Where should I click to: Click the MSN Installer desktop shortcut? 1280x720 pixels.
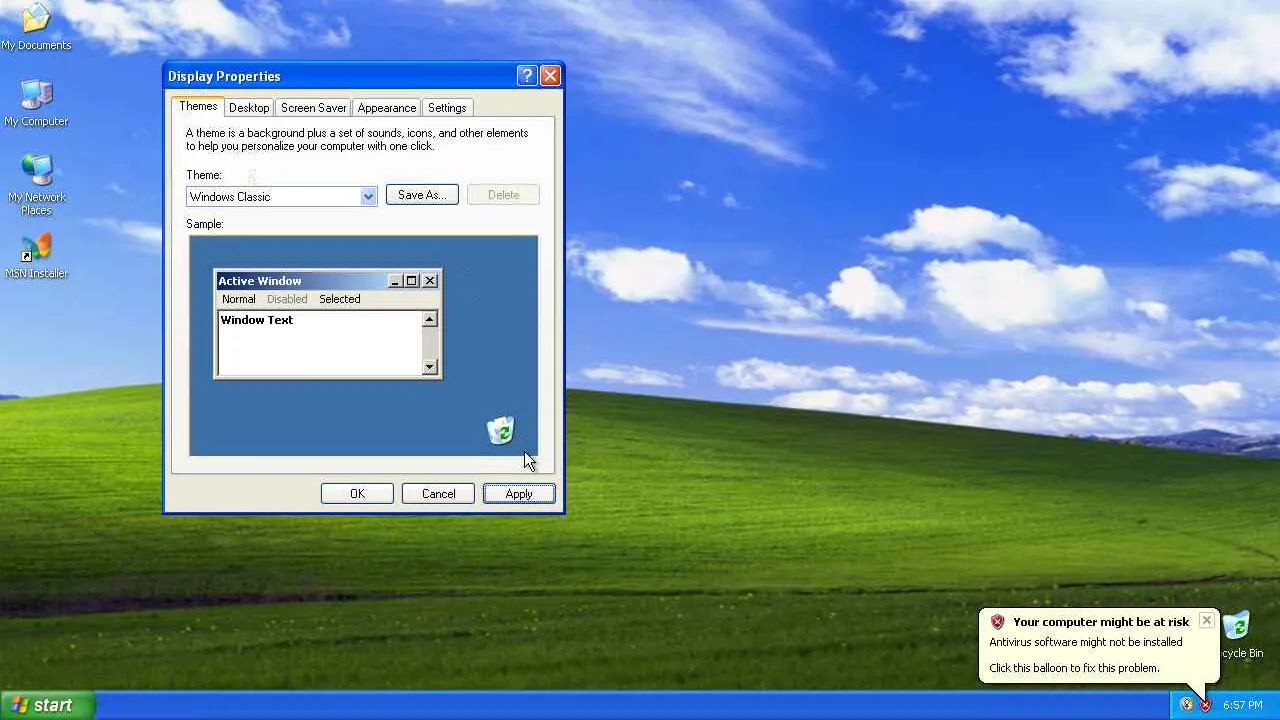pyautogui.click(x=36, y=256)
